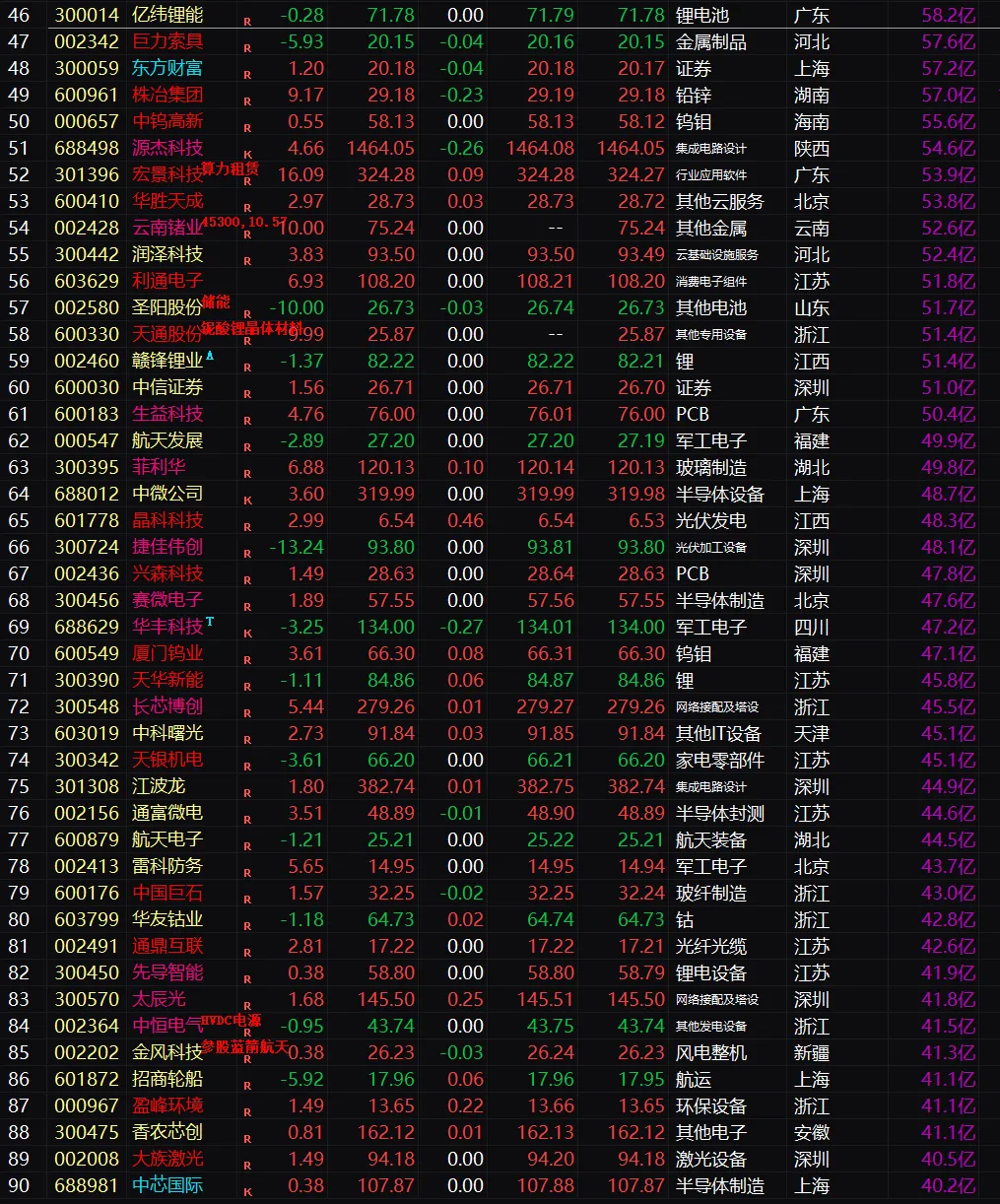
Task: Select 陕西 region in 源杰科技 row
Action: pyautogui.click(x=812, y=148)
